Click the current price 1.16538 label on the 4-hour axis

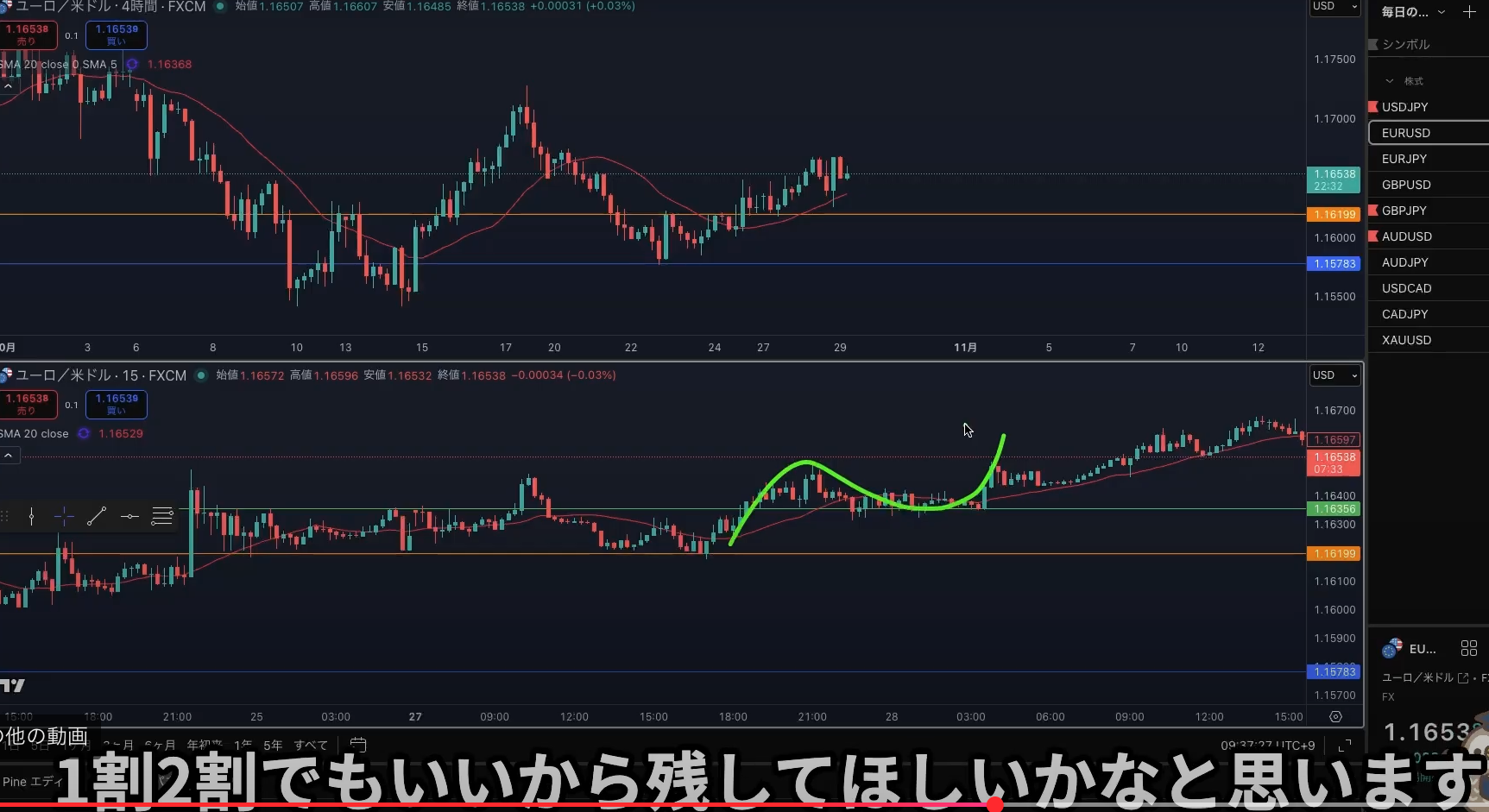click(x=1334, y=179)
